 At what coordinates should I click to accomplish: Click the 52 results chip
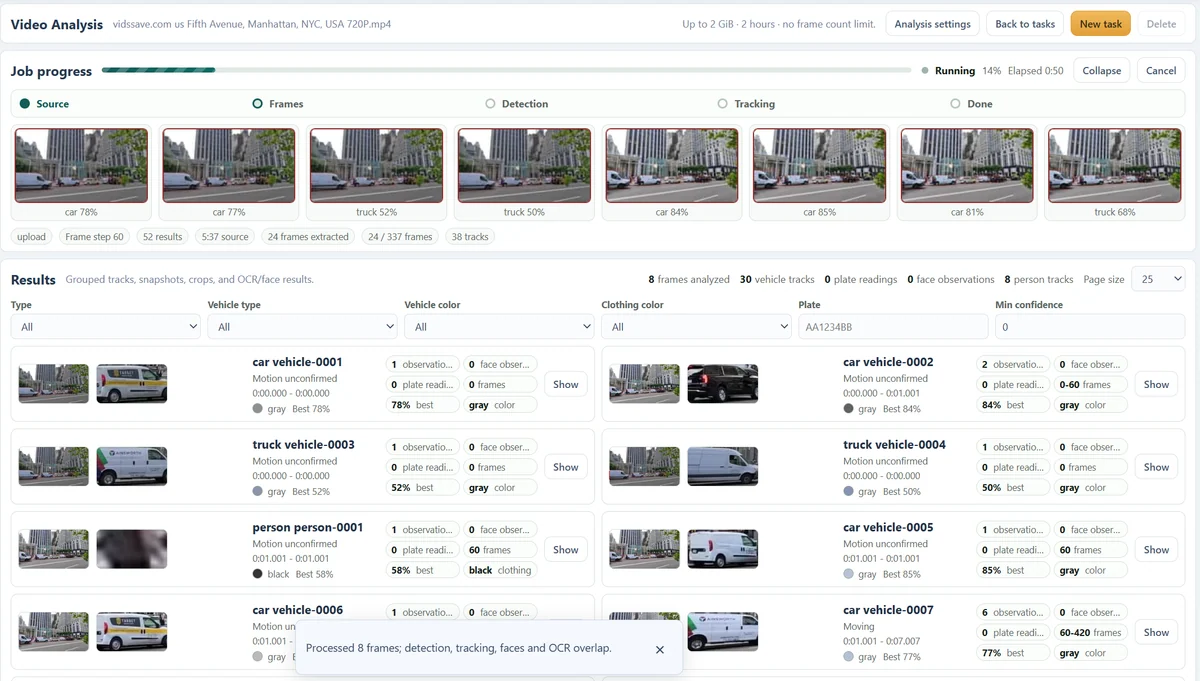coord(163,237)
